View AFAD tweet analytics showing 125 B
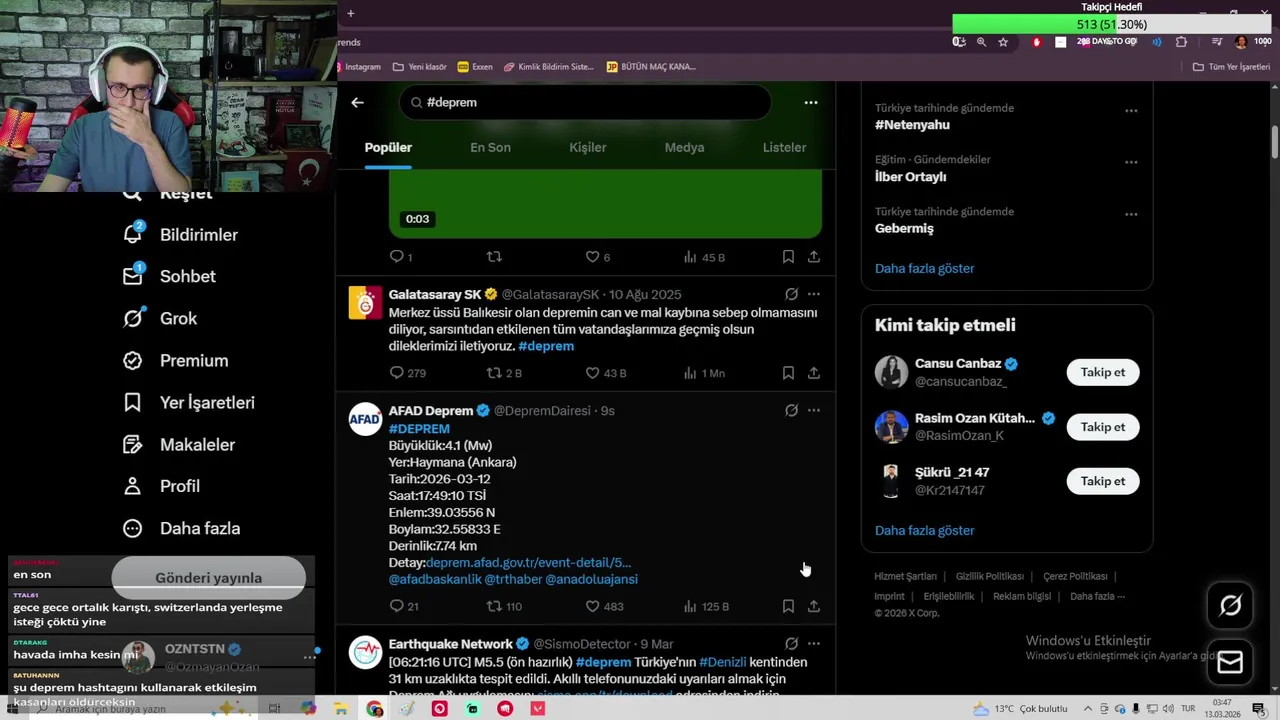The image size is (1280, 720). click(x=706, y=606)
